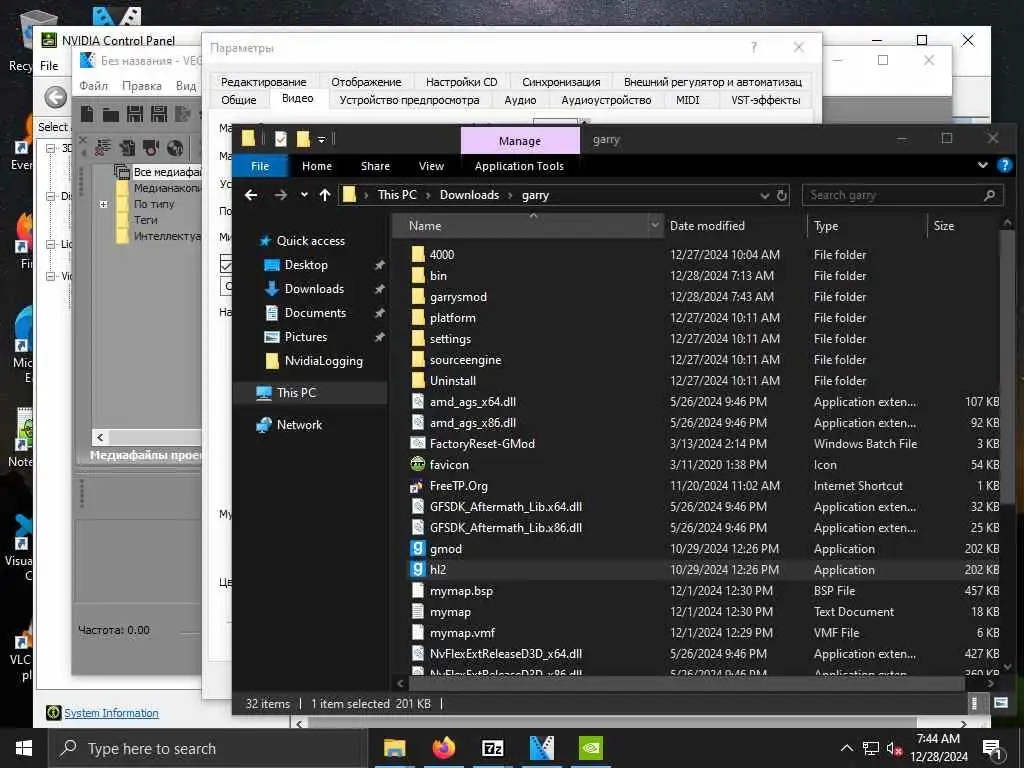1024x768 pixels.
Task: Go up one folder level in Explorer
Action: [x=325, y=195]
